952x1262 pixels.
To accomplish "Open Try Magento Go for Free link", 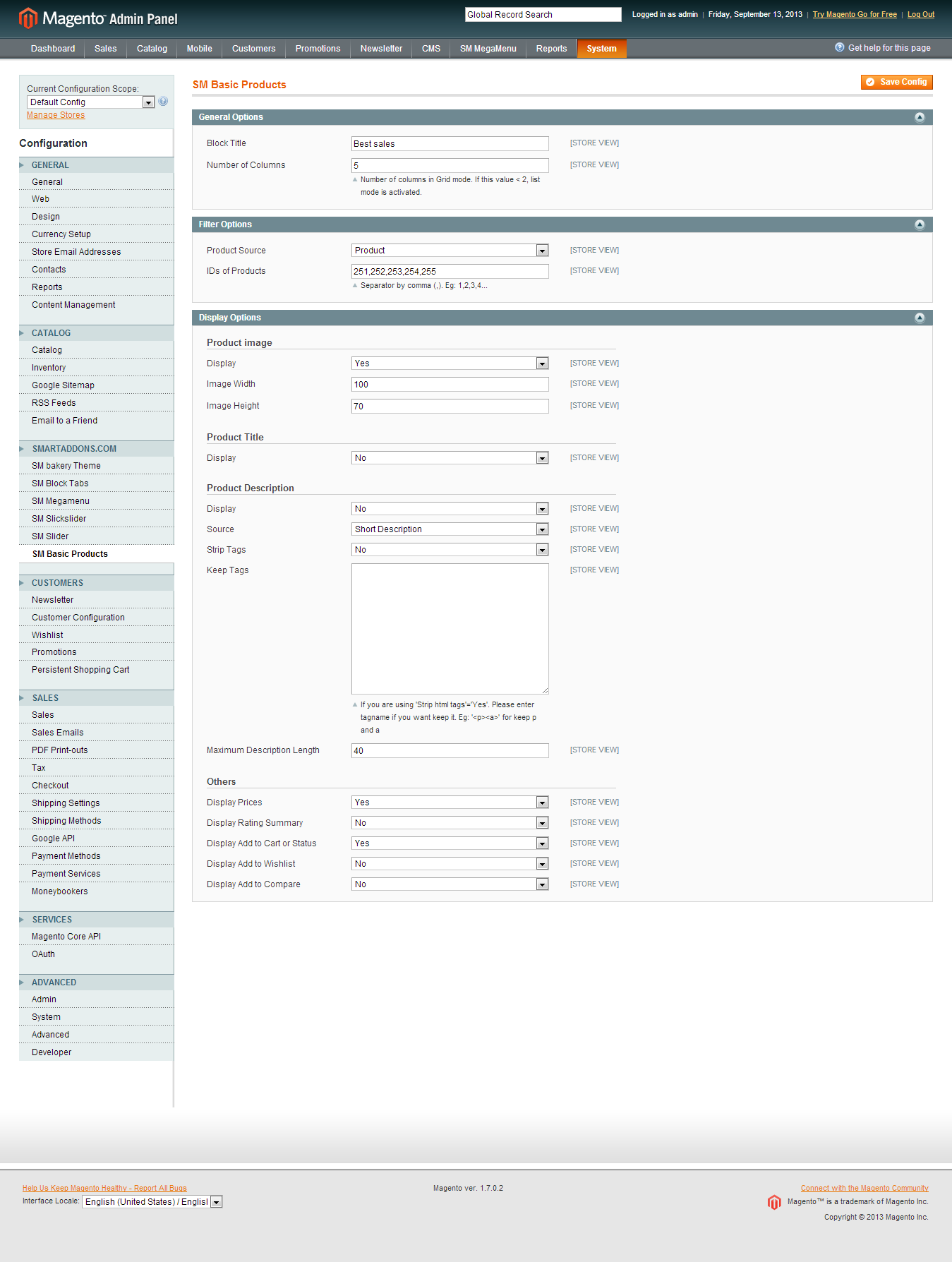I will (x=855, y=14).
